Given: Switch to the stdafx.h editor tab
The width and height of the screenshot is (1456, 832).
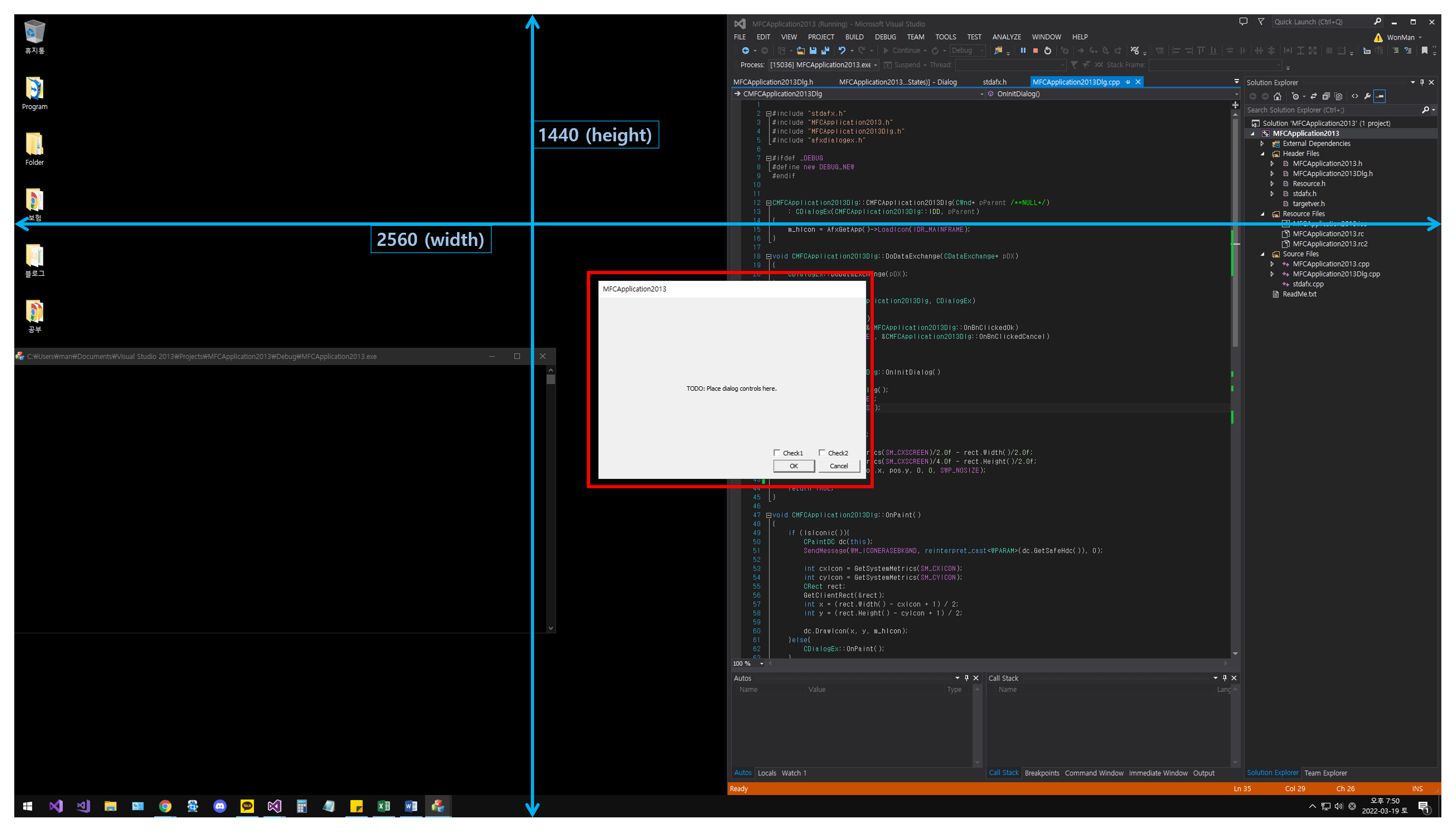Looking at the screenshot, I should (994, 82).
